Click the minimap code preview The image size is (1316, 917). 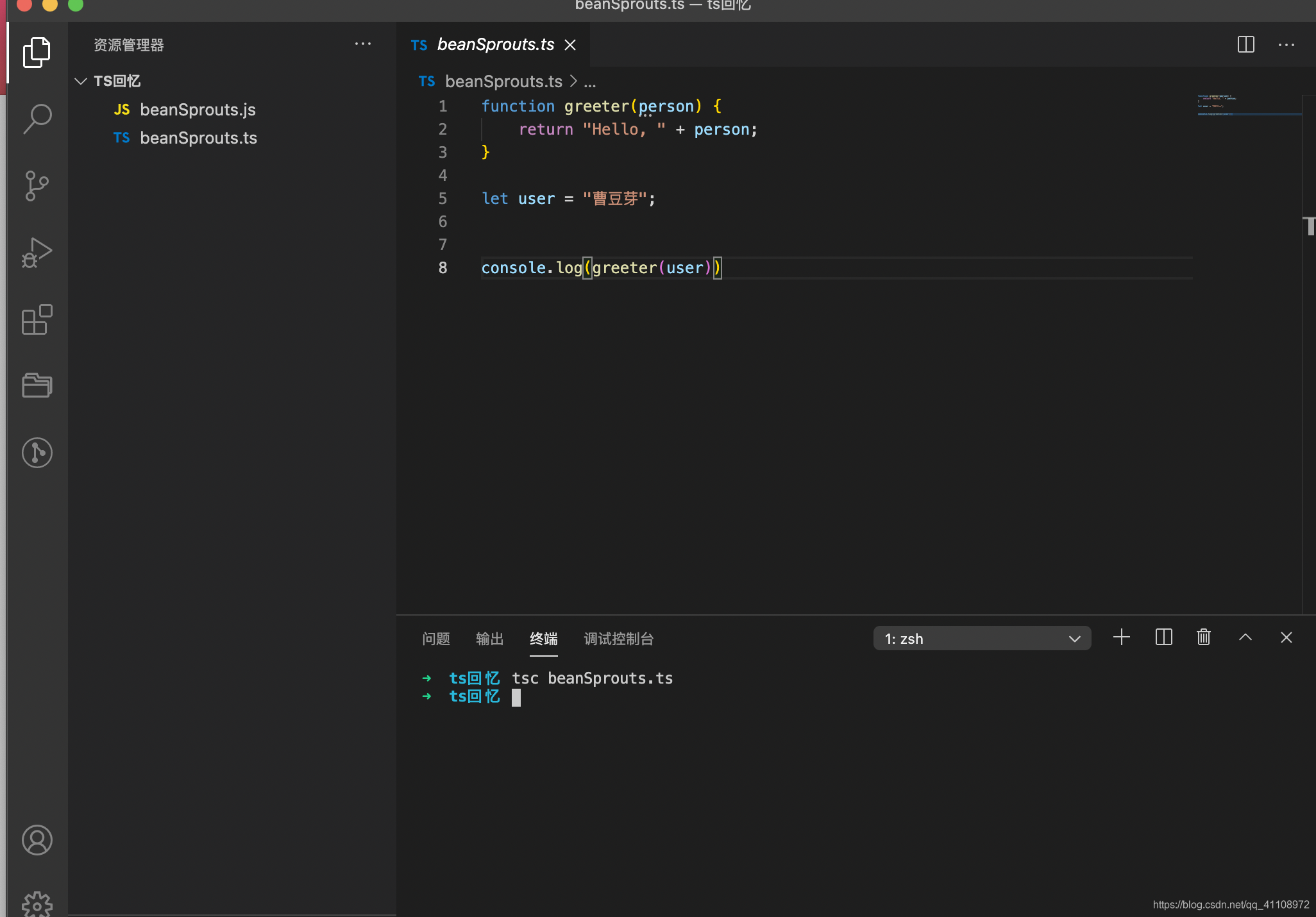coord(1248,105)
